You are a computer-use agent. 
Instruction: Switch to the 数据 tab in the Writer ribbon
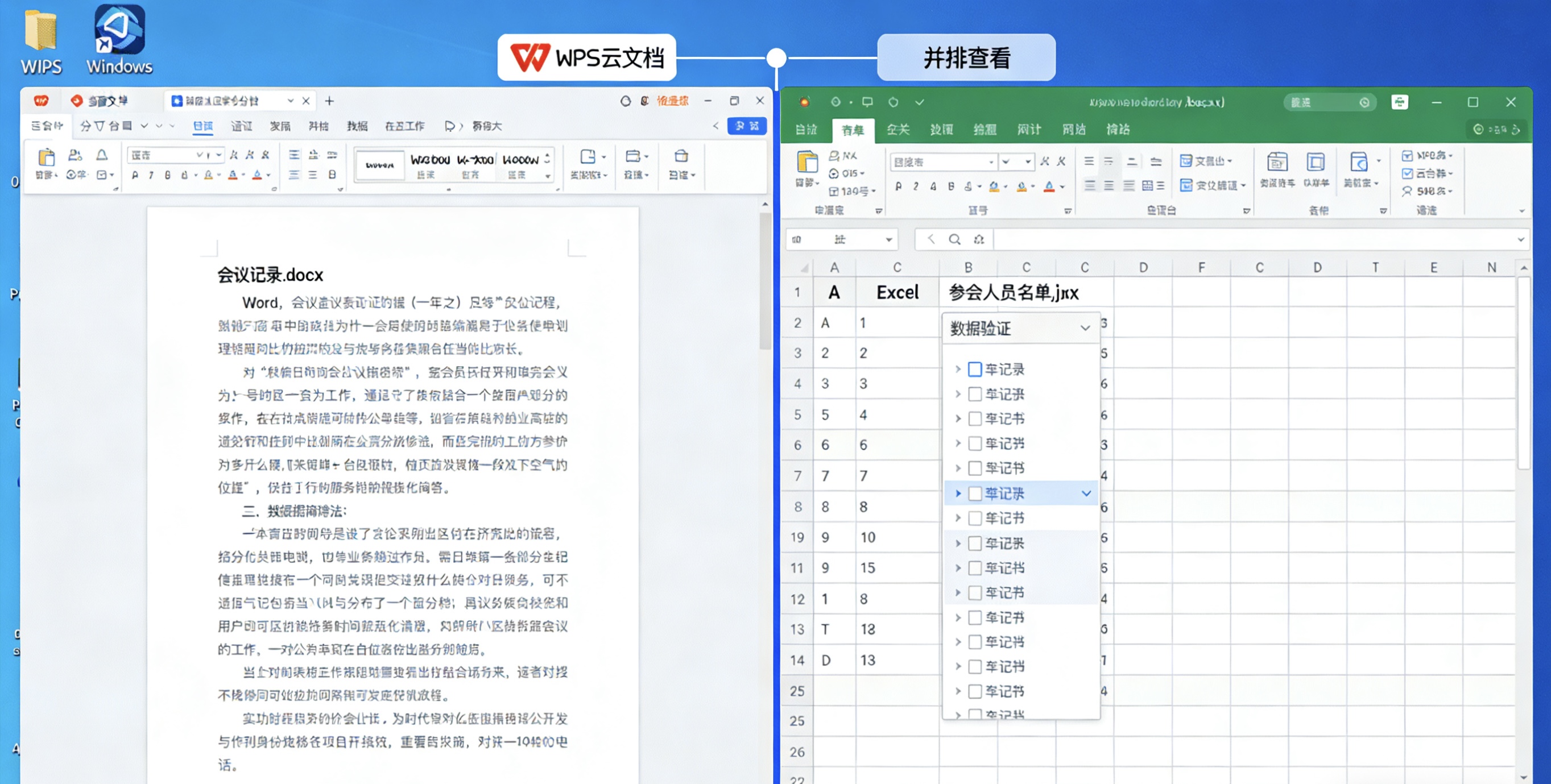(357, 126)
